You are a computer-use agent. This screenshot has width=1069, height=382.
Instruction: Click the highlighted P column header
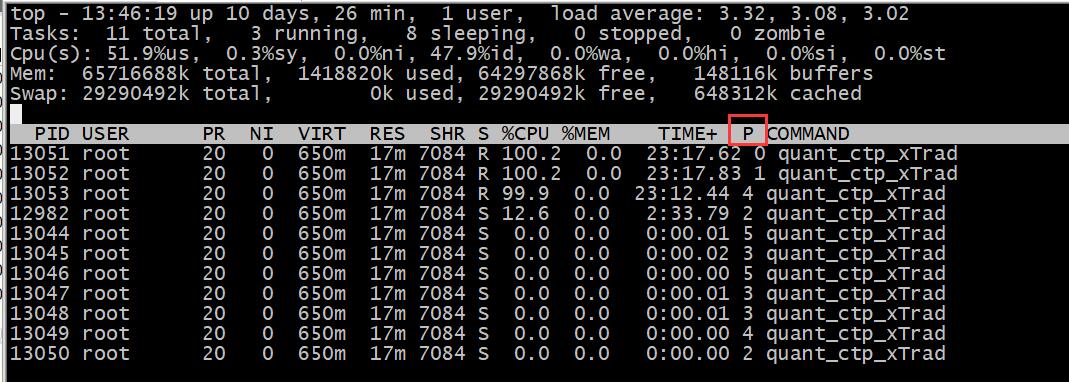coord(748,134)
